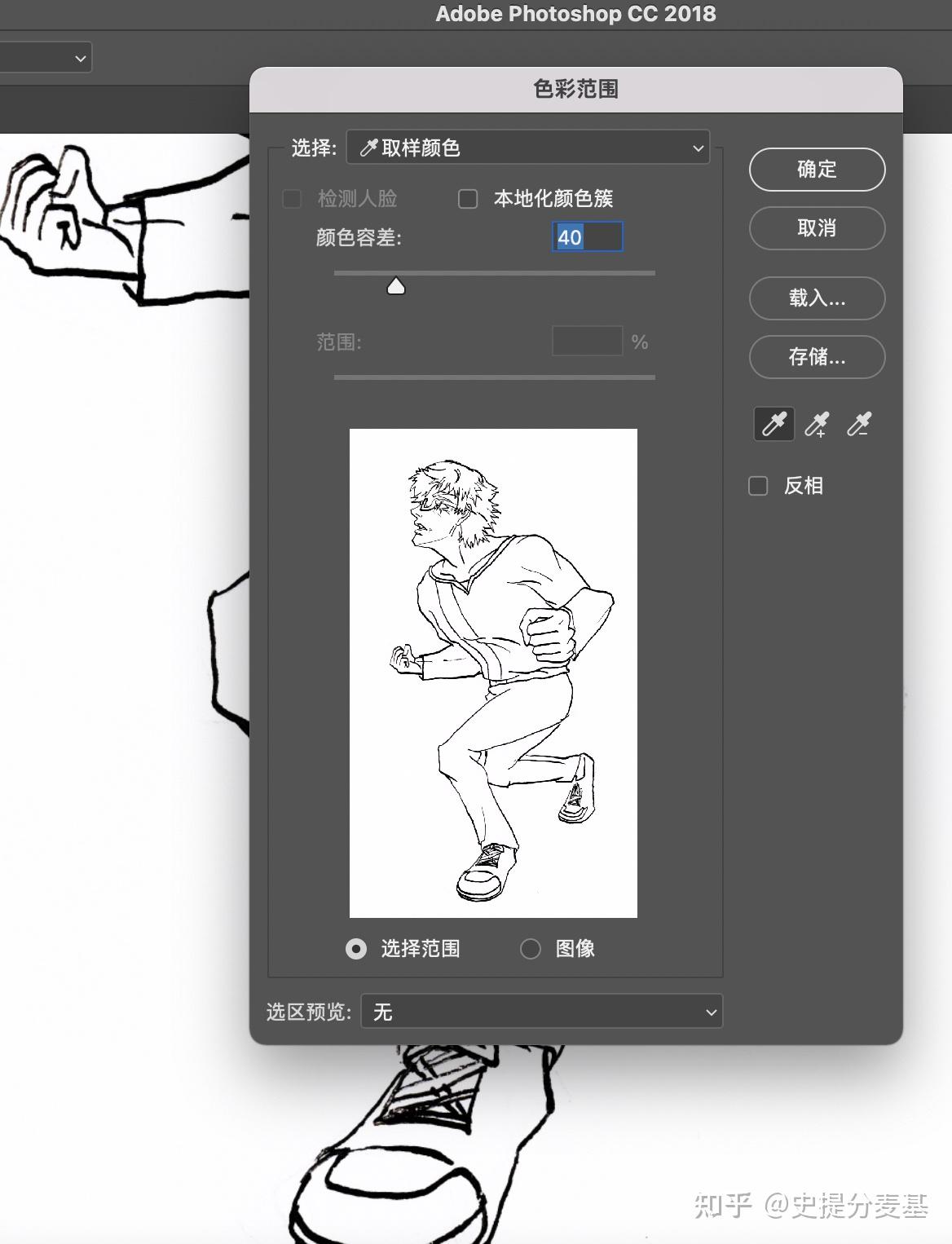Click the 颜色容差 slider handle
Viewport: 952px width, 1244px height.
396,286
